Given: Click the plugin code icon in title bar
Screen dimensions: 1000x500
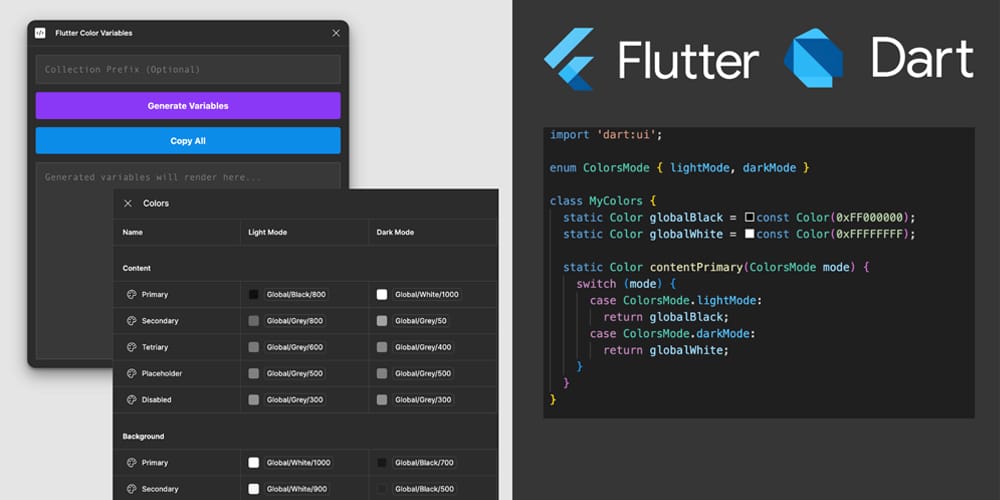Looking at the screenshot, I should 40,33.
